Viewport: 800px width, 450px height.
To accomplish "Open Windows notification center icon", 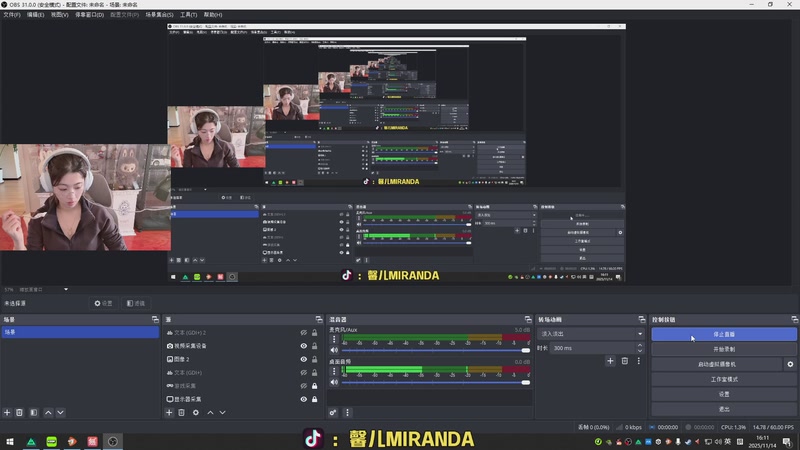I will click(787, 441).
